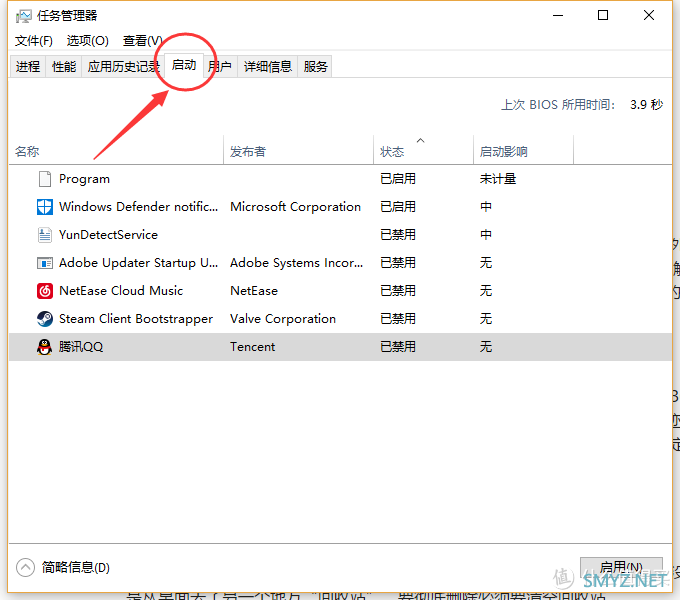680x600 pixels.
Task: Click 已禁用 status in YunDetectService row
Action: (398, 235)
